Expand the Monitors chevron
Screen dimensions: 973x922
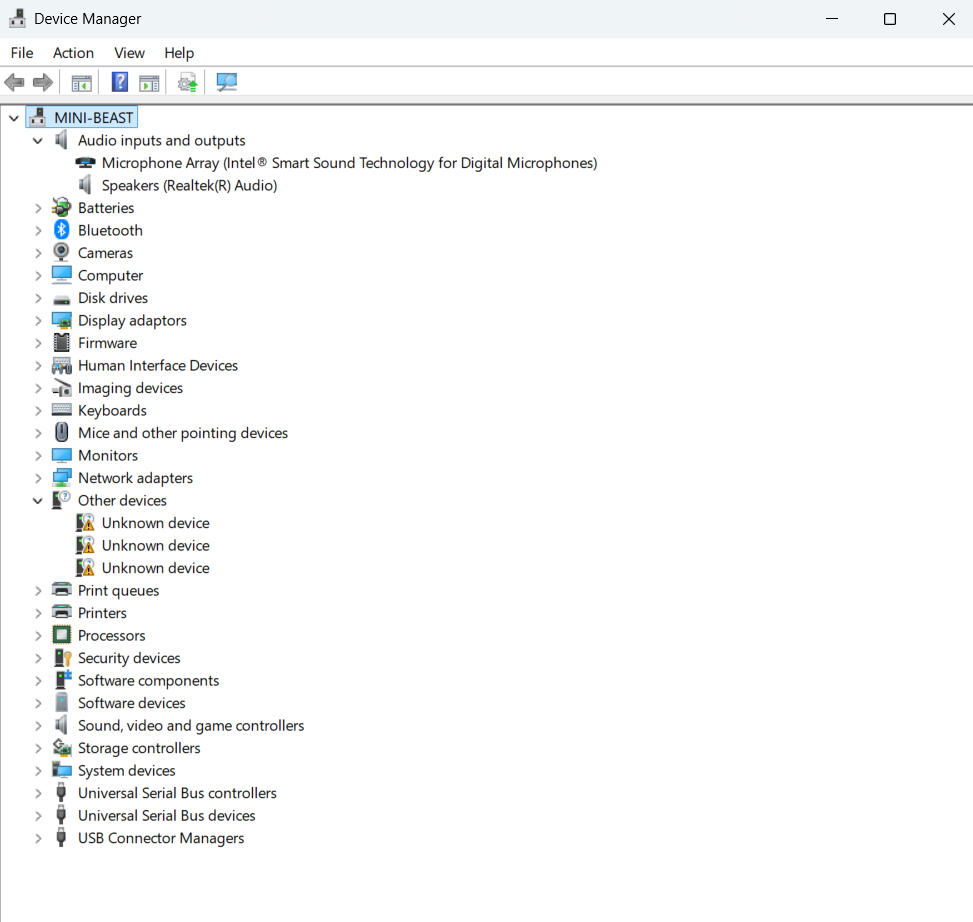38,455
